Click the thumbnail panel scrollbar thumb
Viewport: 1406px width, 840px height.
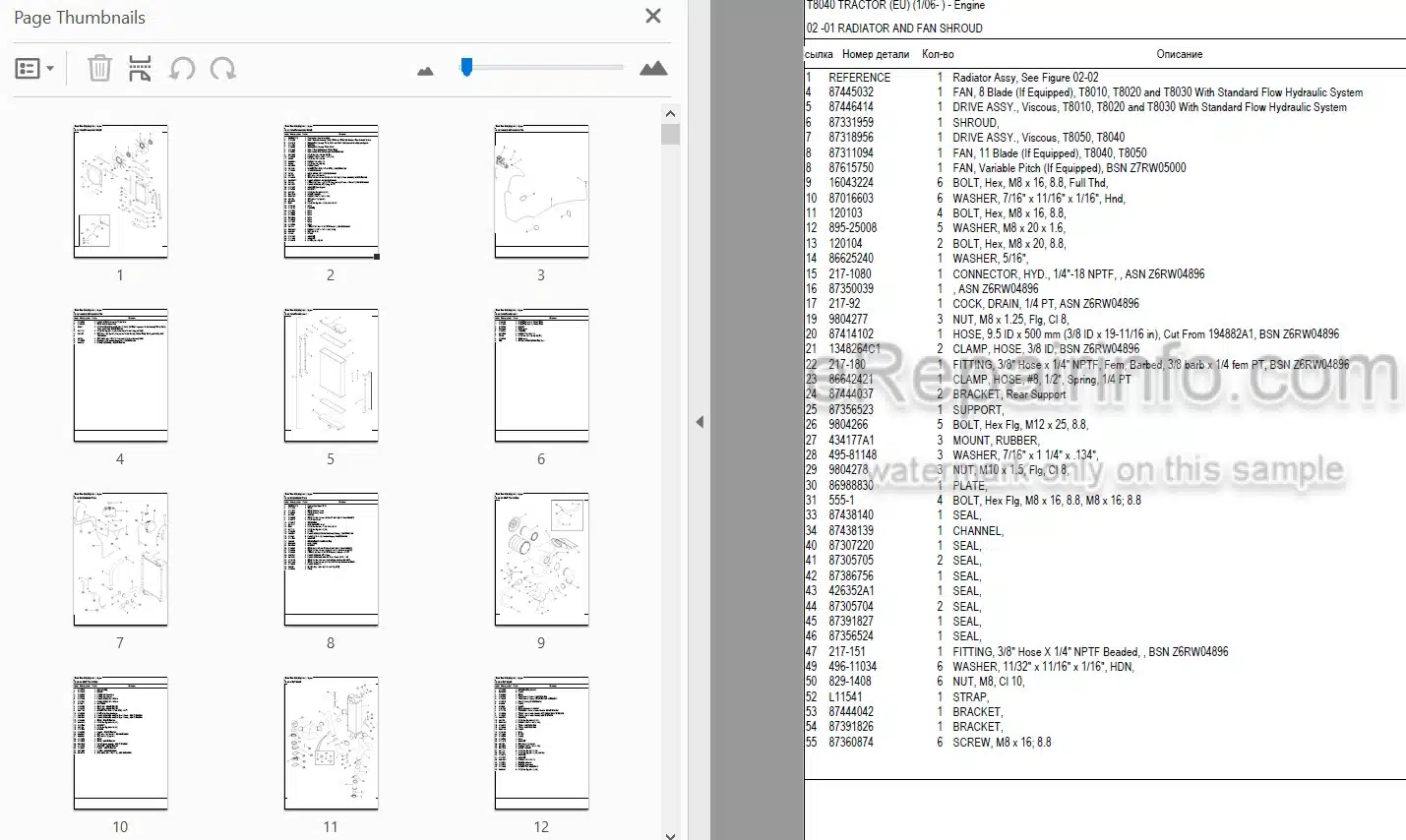point(670,134)
